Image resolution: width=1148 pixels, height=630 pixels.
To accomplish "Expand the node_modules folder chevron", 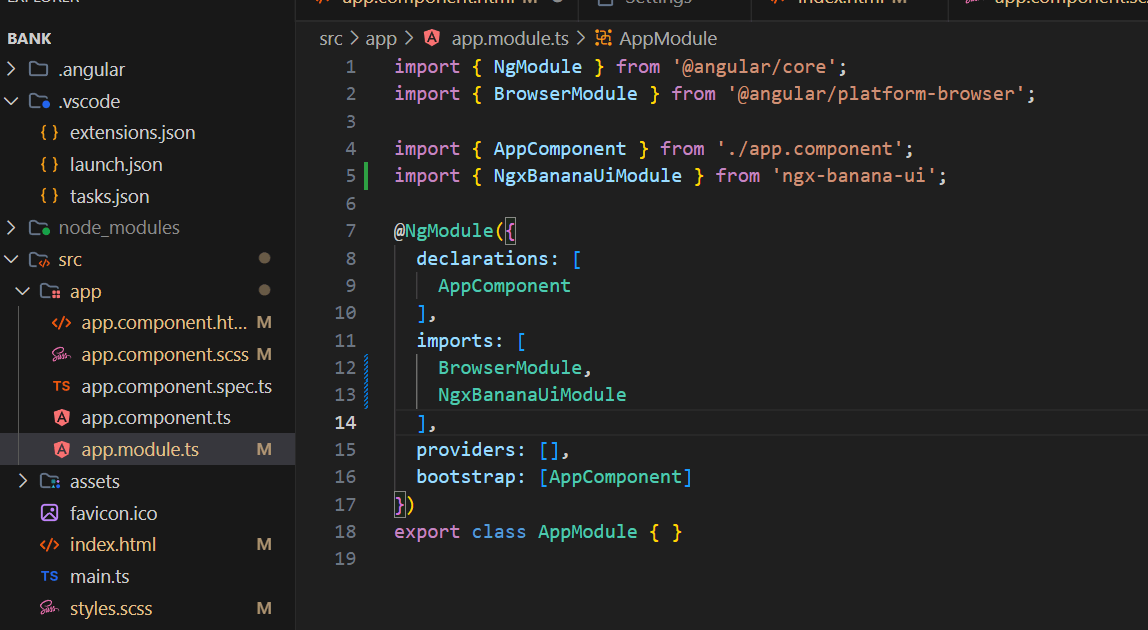I will coord(11,228).
